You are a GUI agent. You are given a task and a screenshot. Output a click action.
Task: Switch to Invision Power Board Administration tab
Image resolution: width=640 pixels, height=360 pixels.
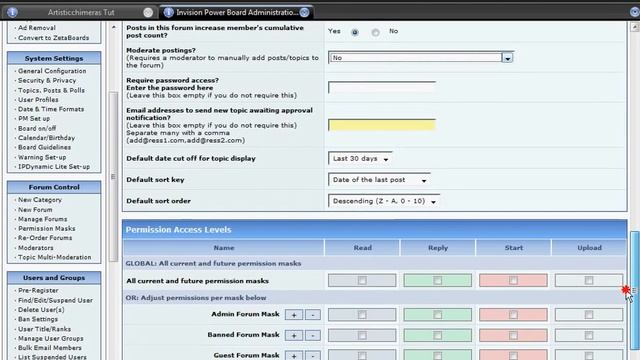(236, 12)
